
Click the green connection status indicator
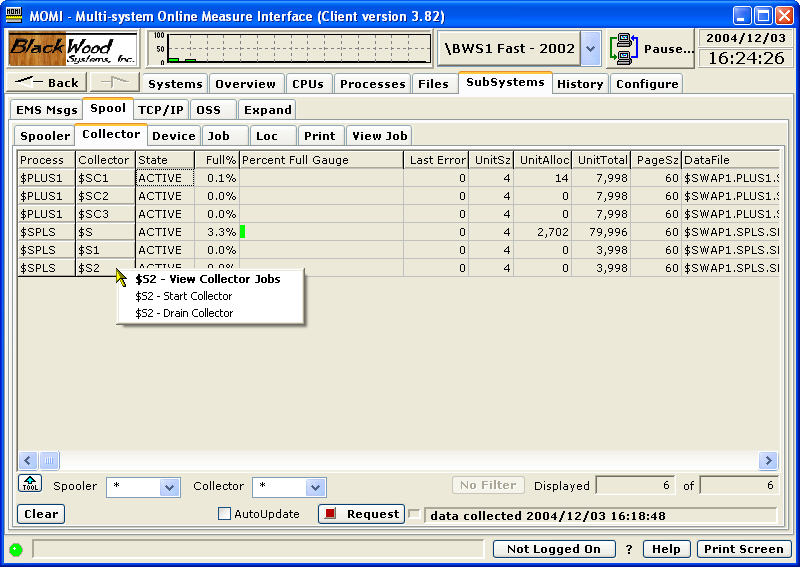(x=16, y=549)
